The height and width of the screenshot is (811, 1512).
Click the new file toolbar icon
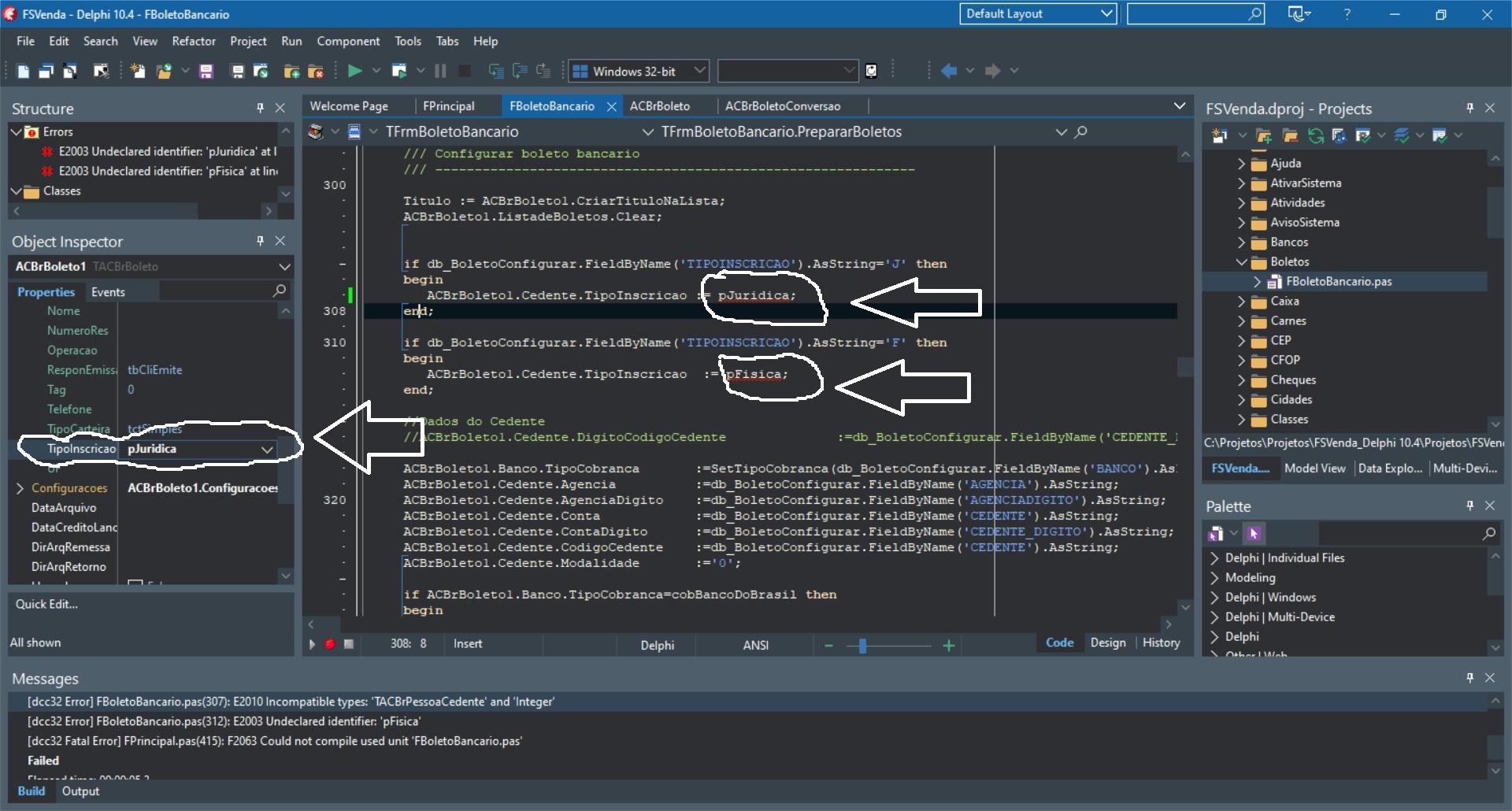(23, 72)
